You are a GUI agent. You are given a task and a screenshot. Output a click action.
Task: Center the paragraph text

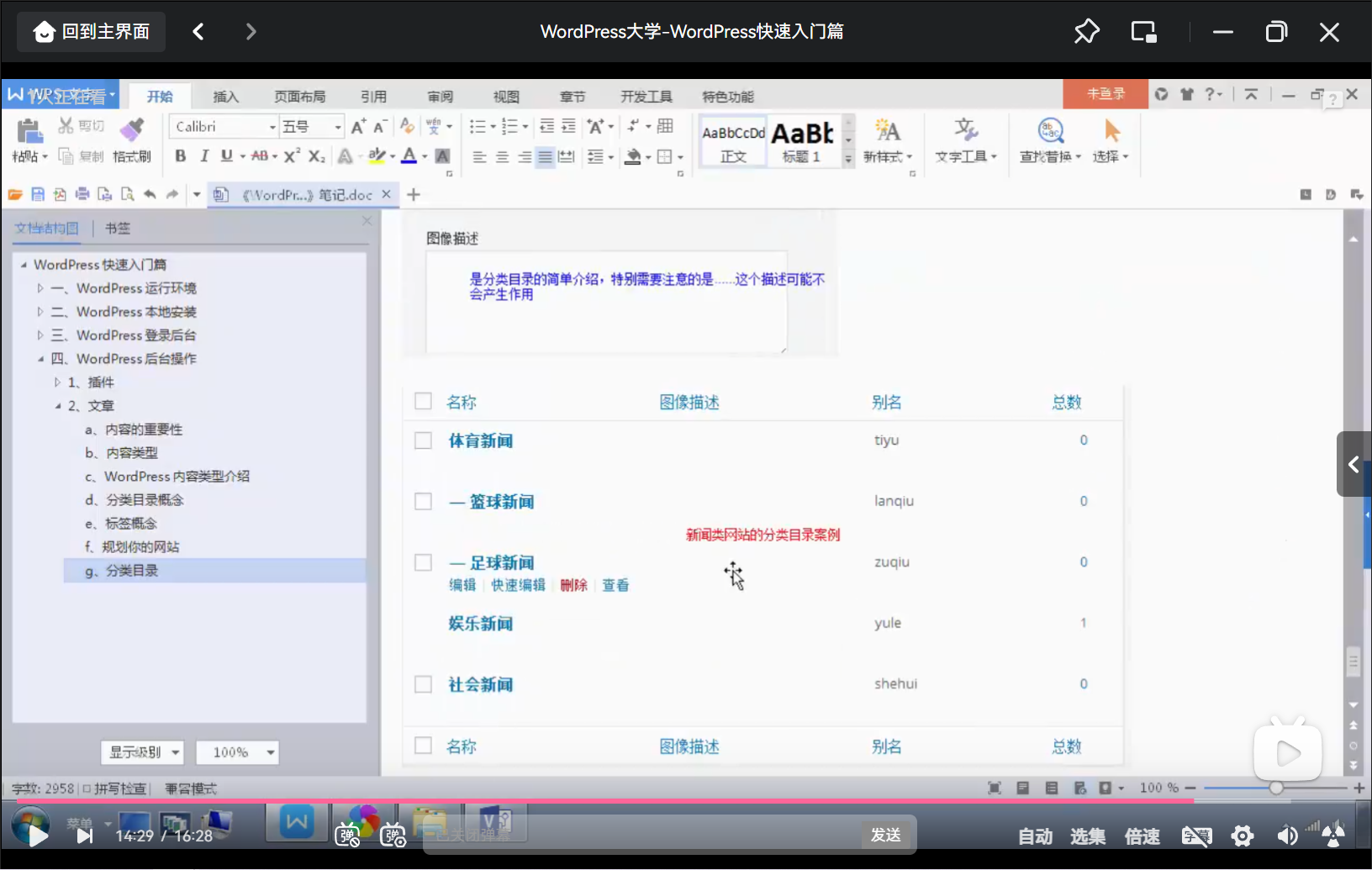pyautogui.click(x=502, y=156)
